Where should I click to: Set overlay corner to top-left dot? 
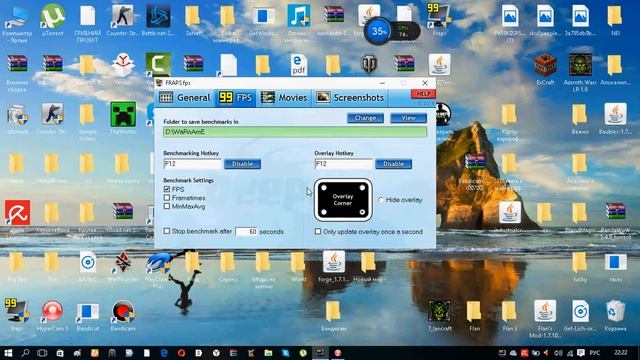click(324, 188)
